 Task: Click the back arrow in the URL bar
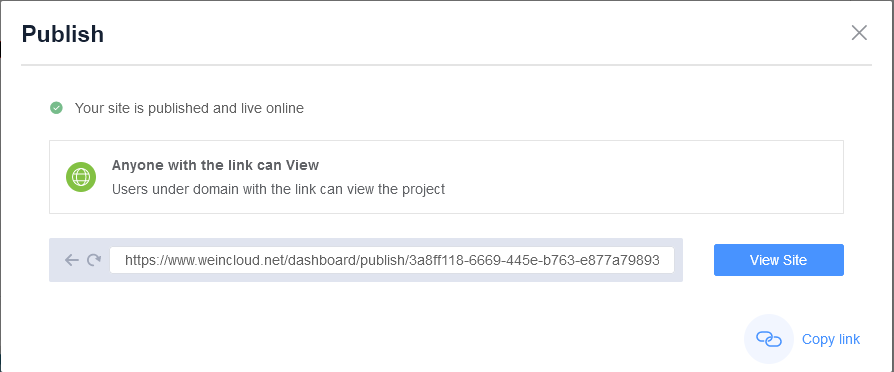click(x=71, y=260)
